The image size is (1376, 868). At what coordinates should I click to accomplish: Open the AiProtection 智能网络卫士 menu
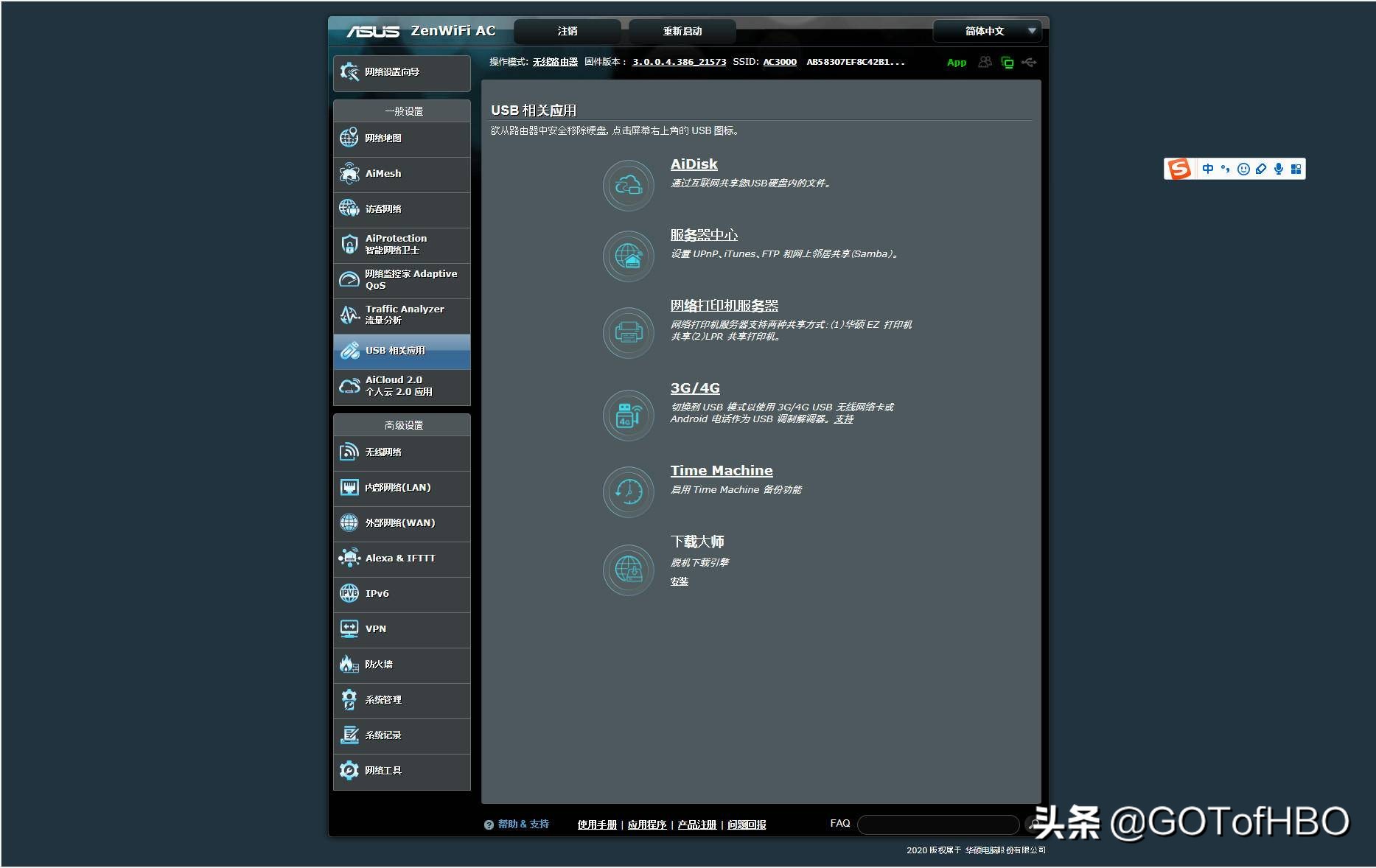point(402,245)
